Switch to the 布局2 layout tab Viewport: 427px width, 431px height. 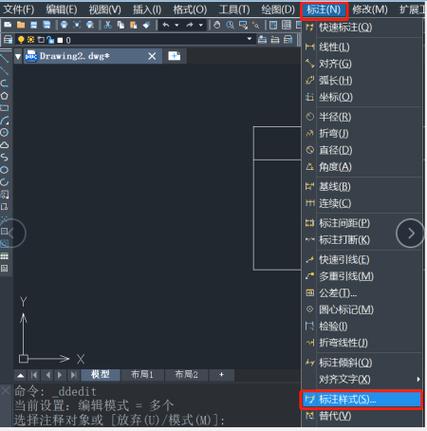pyautogui.click(x=187, y=375)
